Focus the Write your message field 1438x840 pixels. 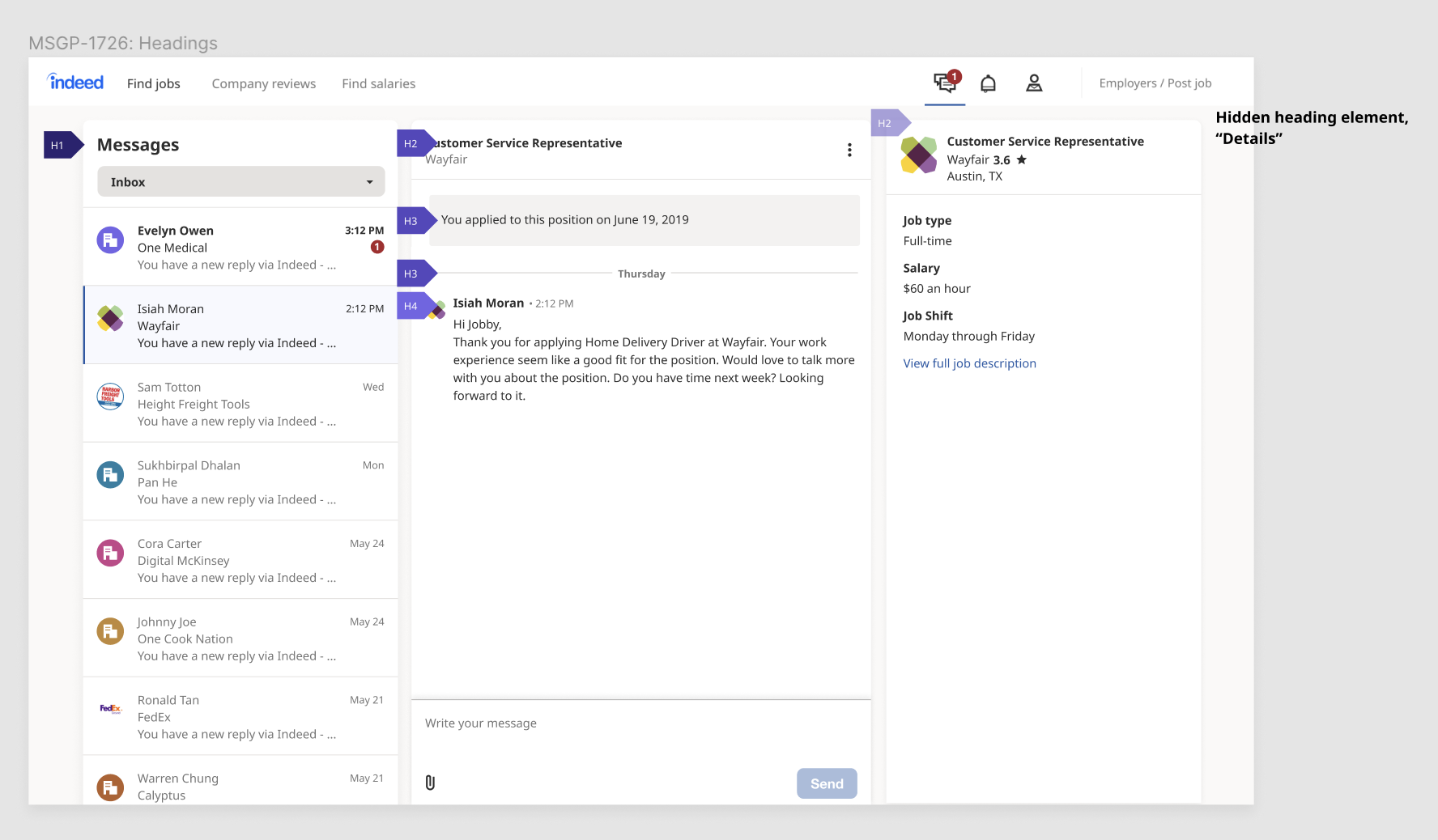click(x=640, y=723)
